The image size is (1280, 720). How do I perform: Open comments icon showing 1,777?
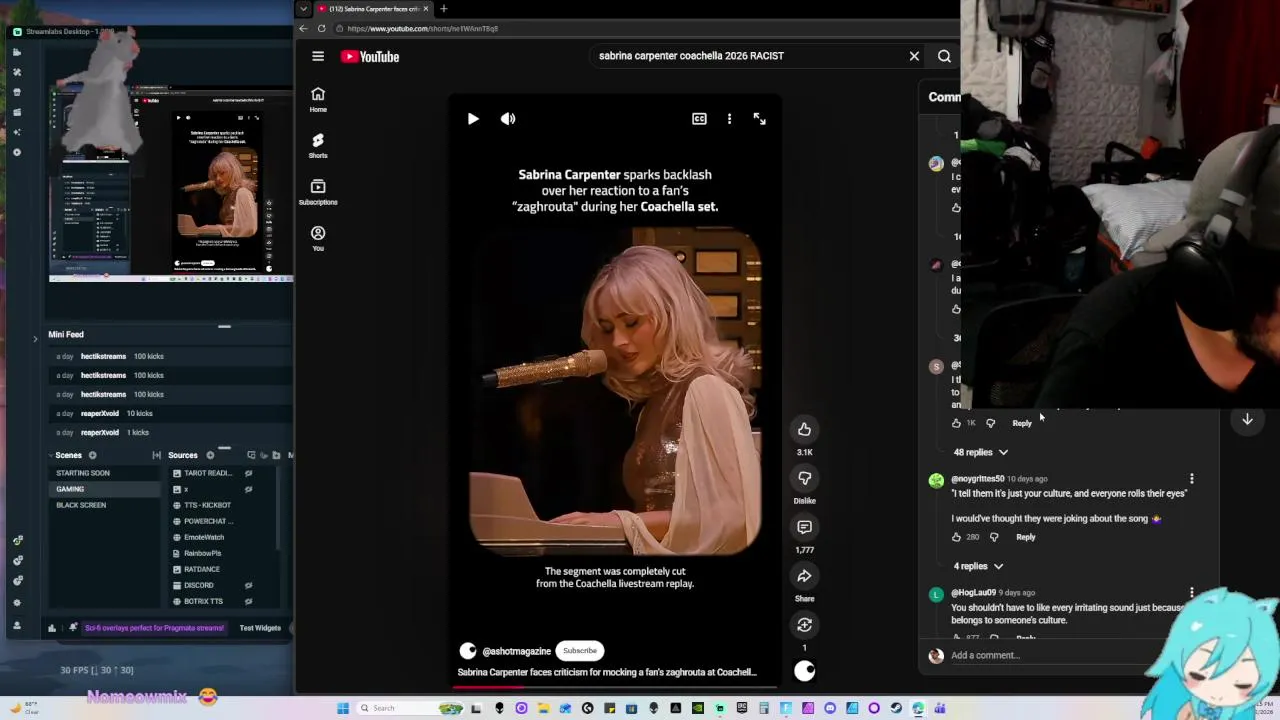804,527
